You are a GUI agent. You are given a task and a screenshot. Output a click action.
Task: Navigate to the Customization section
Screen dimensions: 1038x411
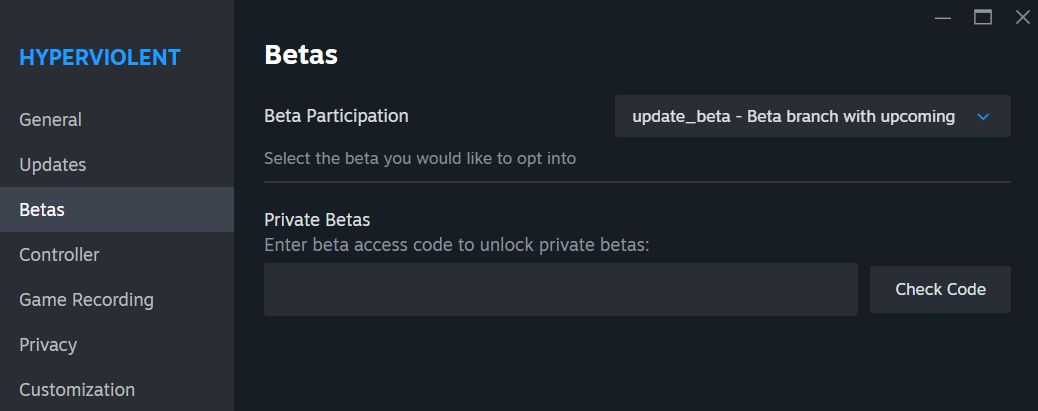pos(77,390)
